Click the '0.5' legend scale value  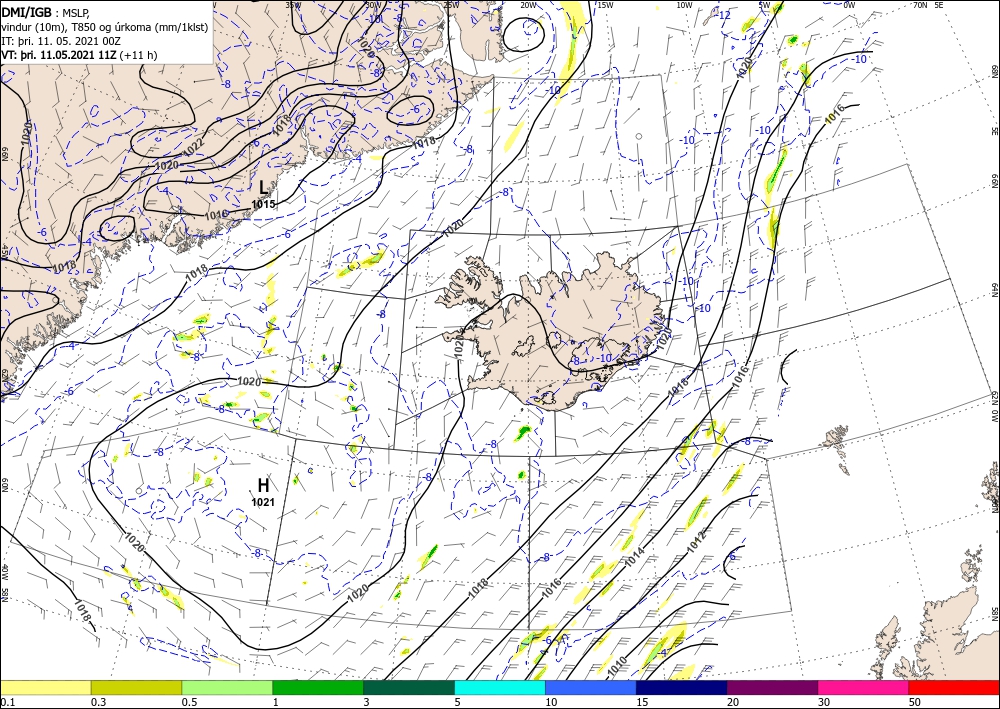pos(189,702)
